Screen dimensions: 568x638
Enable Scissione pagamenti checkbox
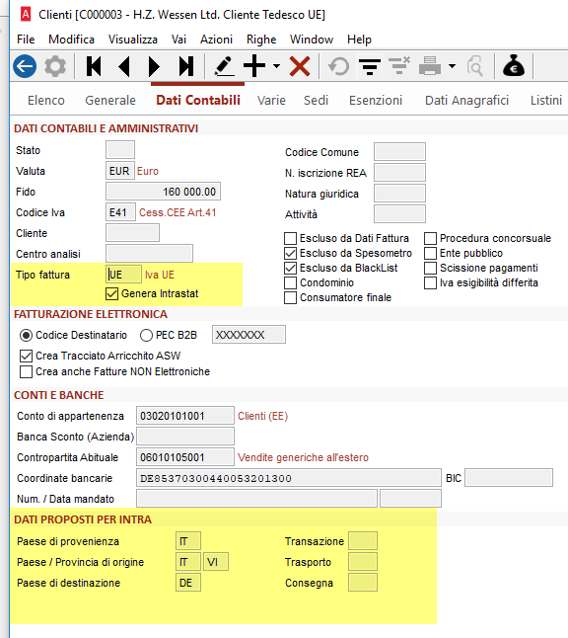pos(430,268)
